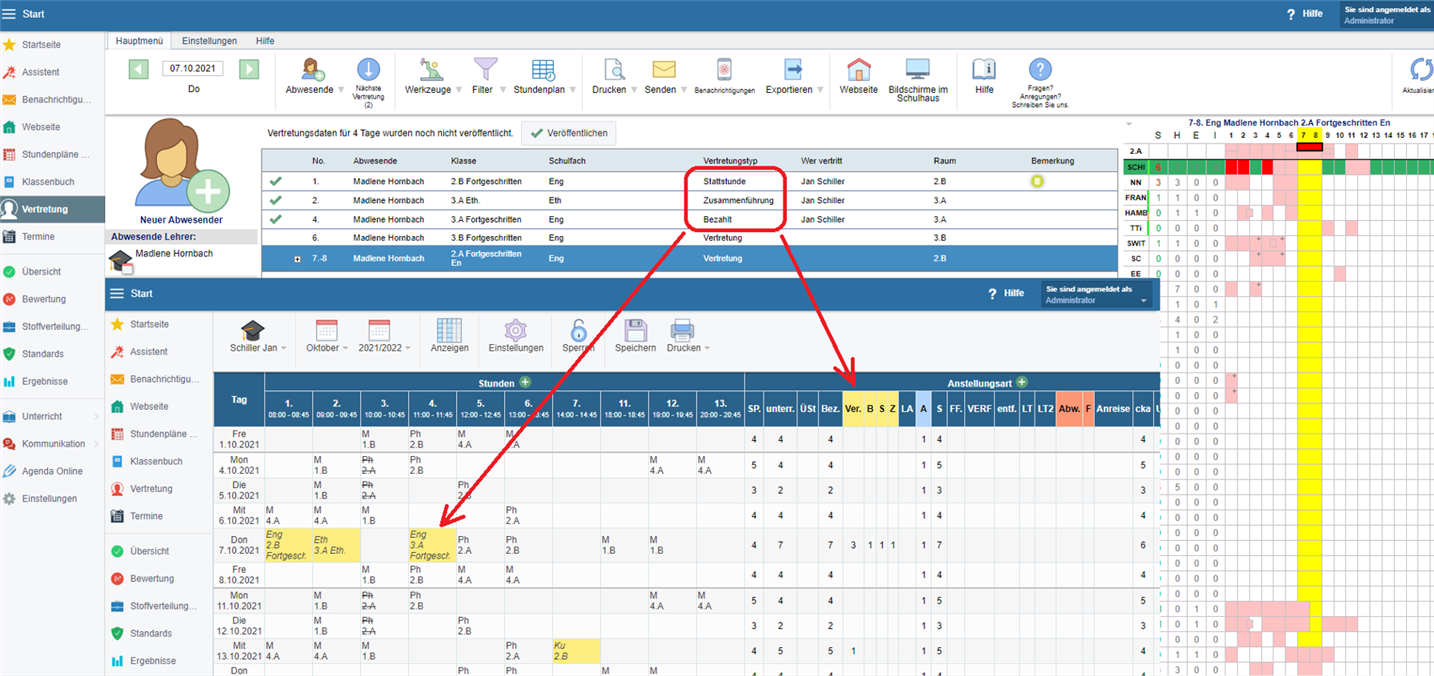Open the Abwesende toolbar icon
The image size is (1434, 676).
pyautogui.click(x=312, y=70)
